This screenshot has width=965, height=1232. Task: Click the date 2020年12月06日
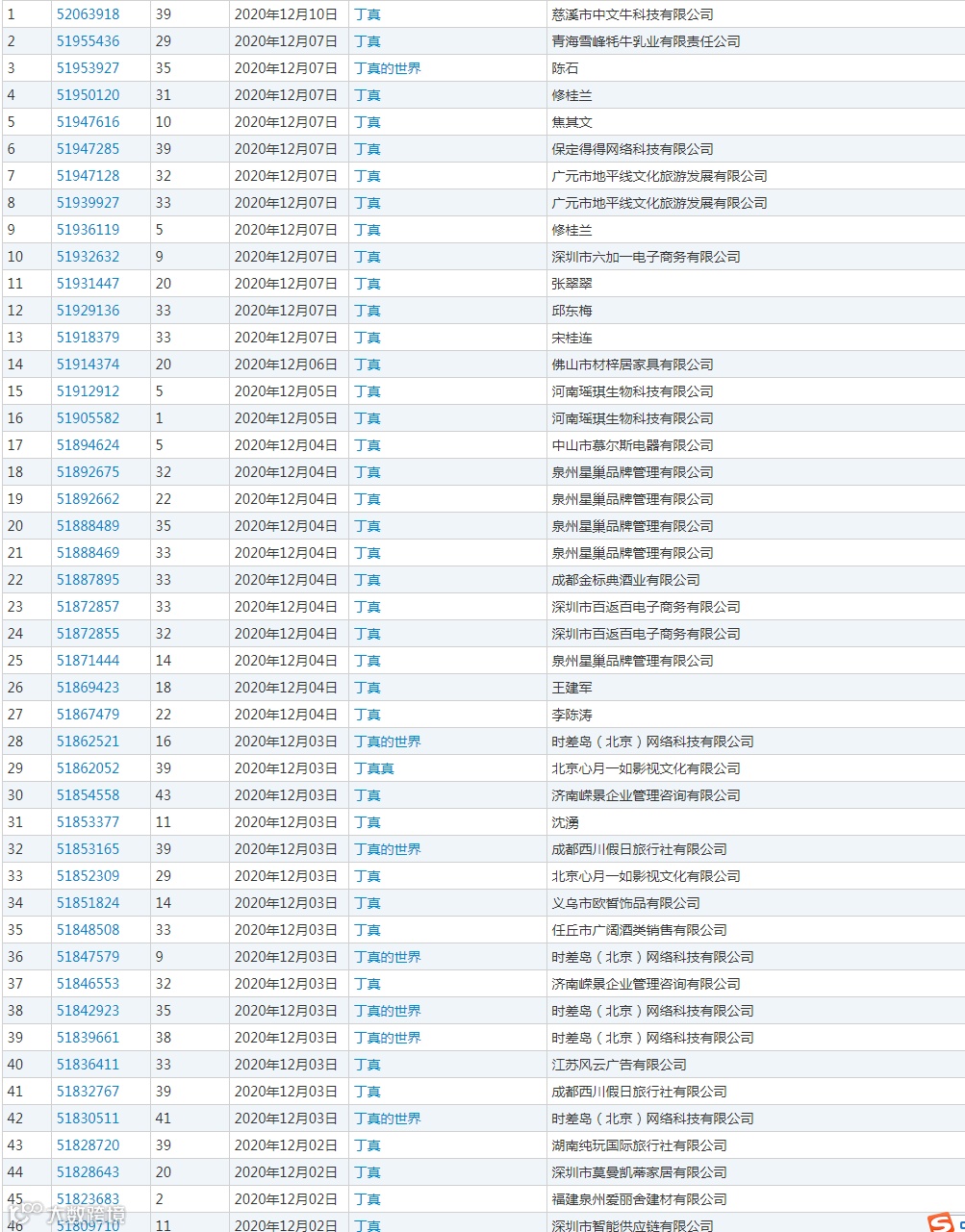pos(287,365)
